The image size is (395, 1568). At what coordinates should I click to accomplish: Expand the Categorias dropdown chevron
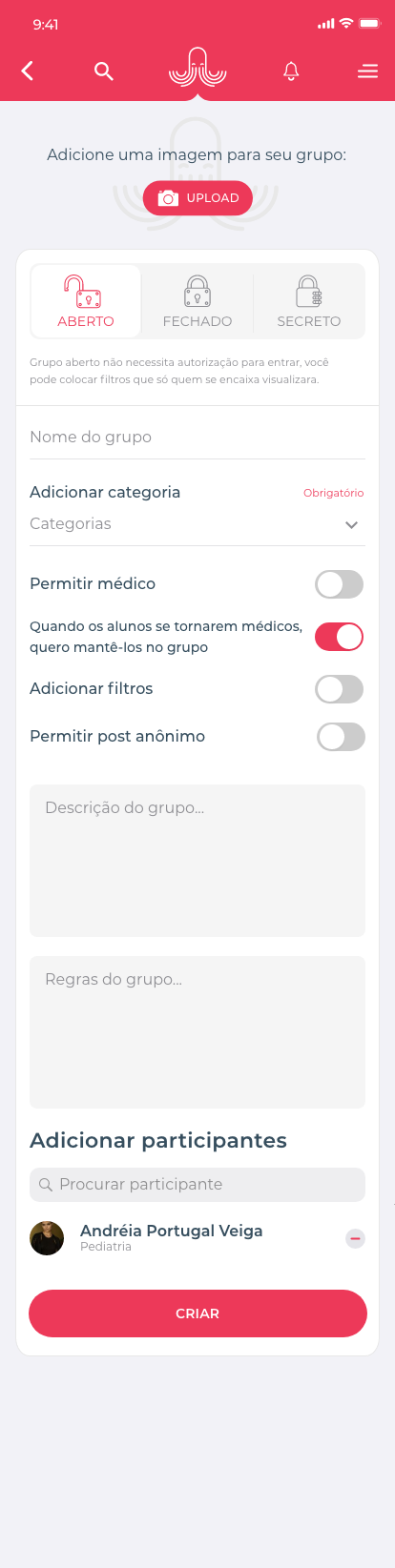point(351,525)
